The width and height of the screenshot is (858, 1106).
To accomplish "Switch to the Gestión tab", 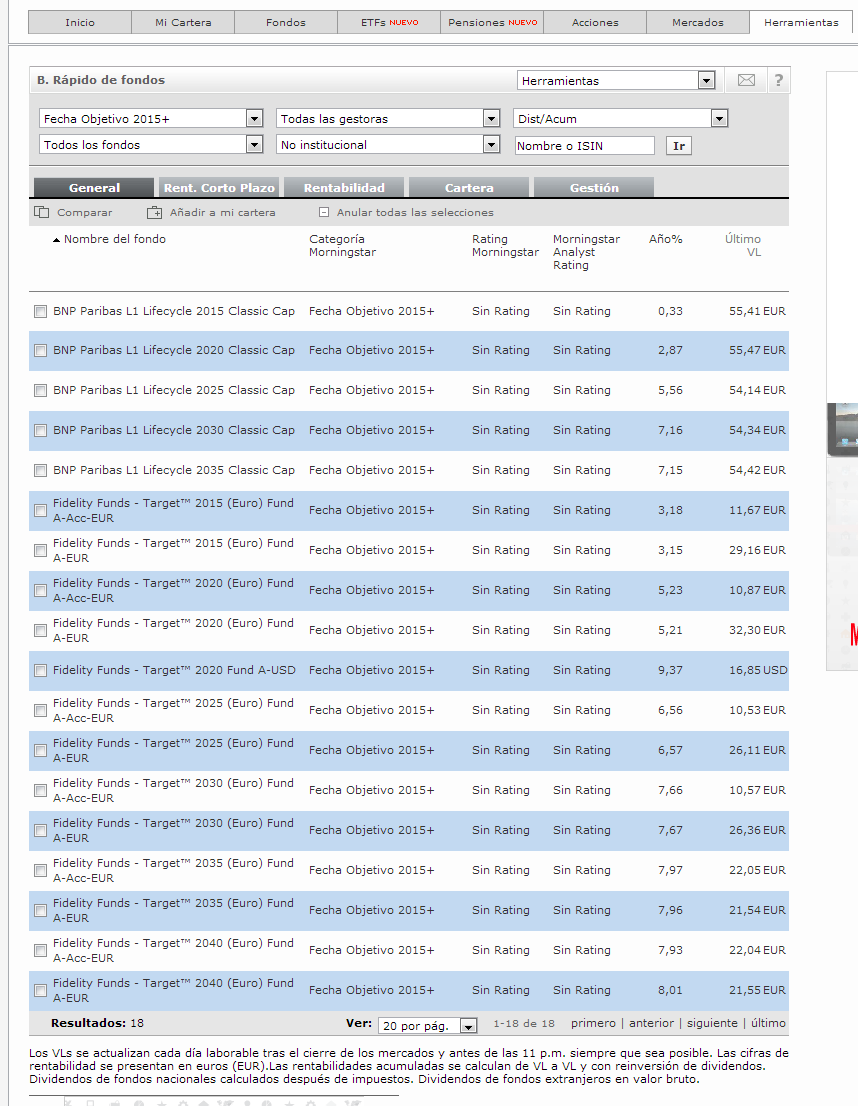I will click(594, 188).
